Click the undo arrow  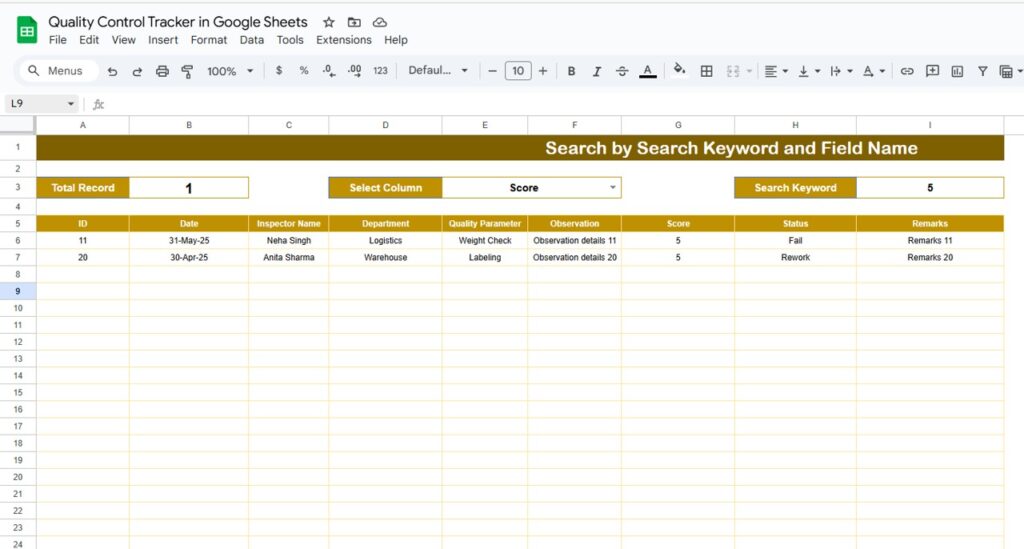112,71
